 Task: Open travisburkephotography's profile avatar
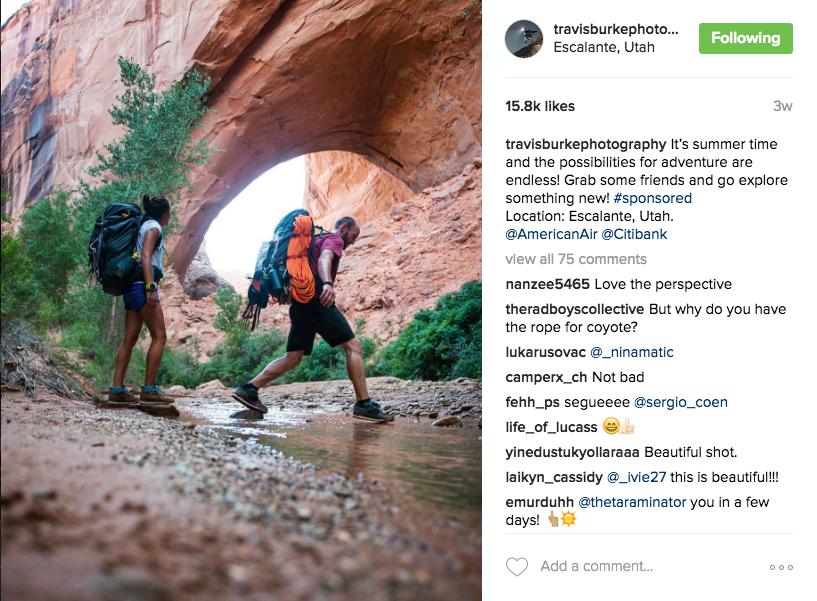pos(524,39)
